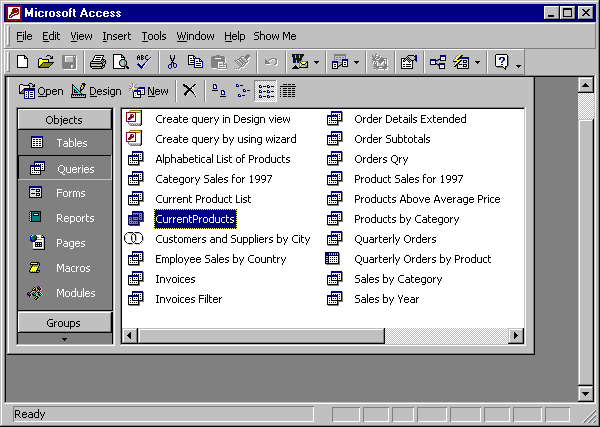The image size is (600, 427).
Task: Click the Analyze toolbar icon
Action: point(340,62)
